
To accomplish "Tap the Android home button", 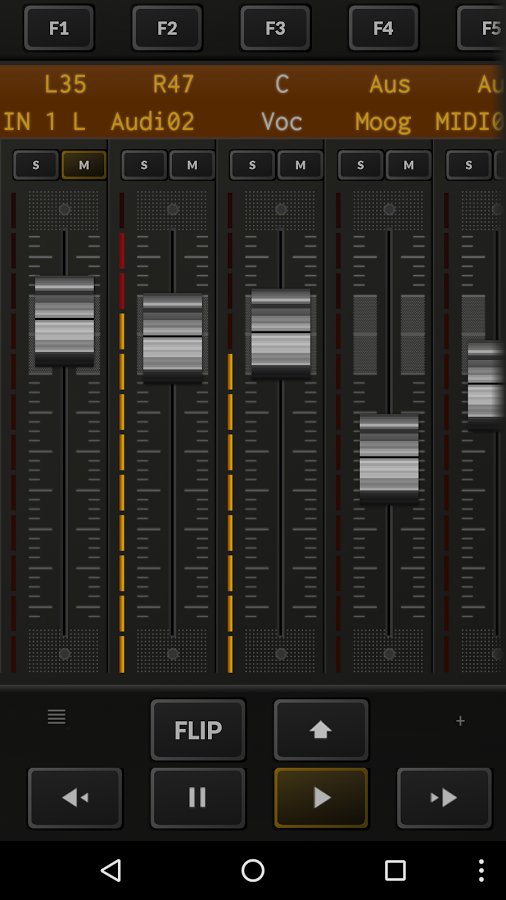I will coord(253,871).
